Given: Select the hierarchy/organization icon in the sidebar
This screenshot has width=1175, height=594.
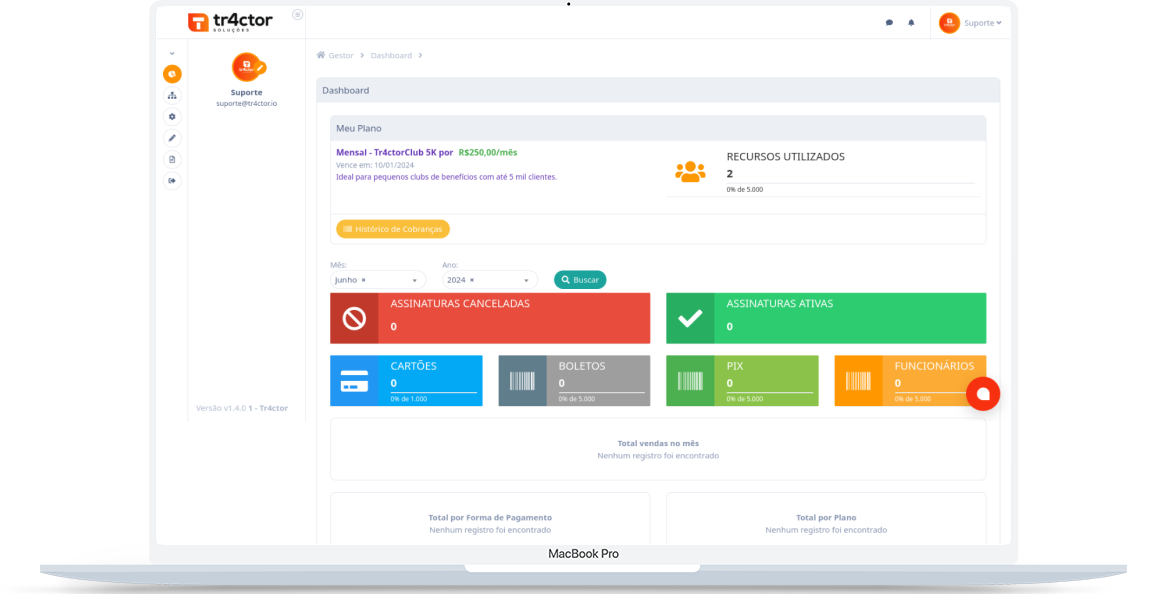Looking at the screenshot, I should coord(172,95).
